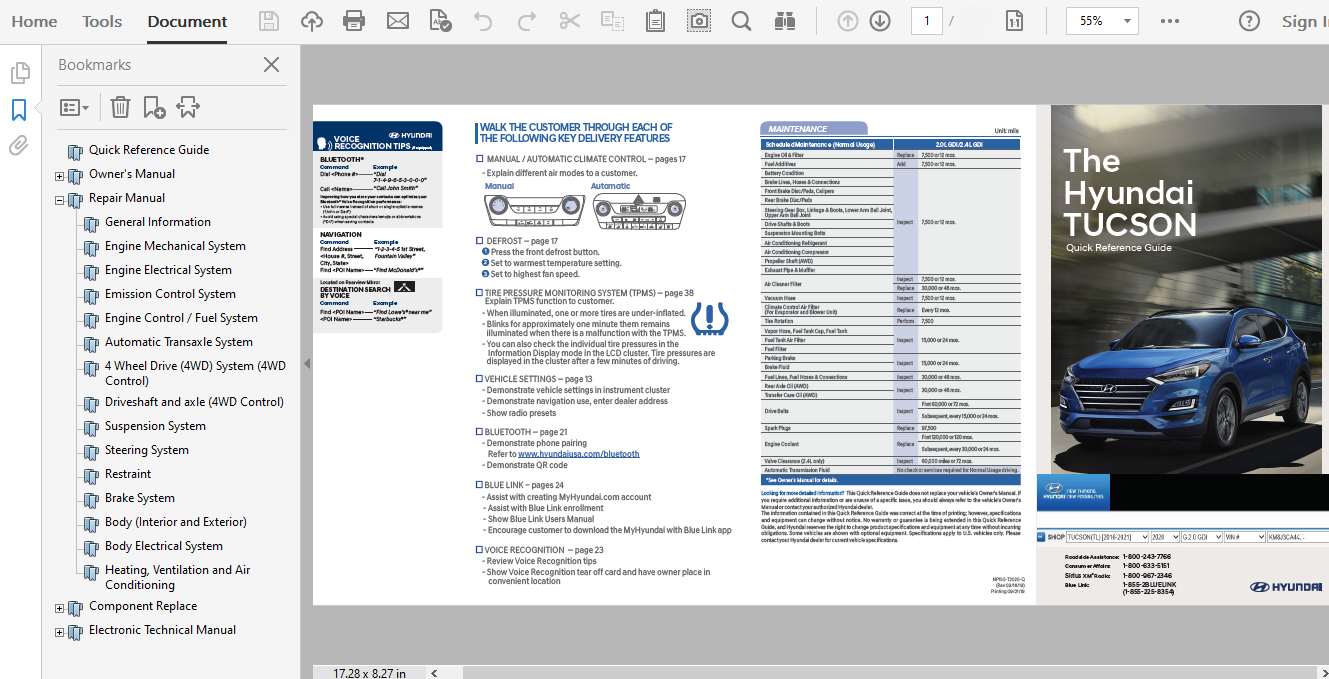The image size is (1329, 679).
Task: Open the Attachments paperclip panel
Action: [19, 146]
